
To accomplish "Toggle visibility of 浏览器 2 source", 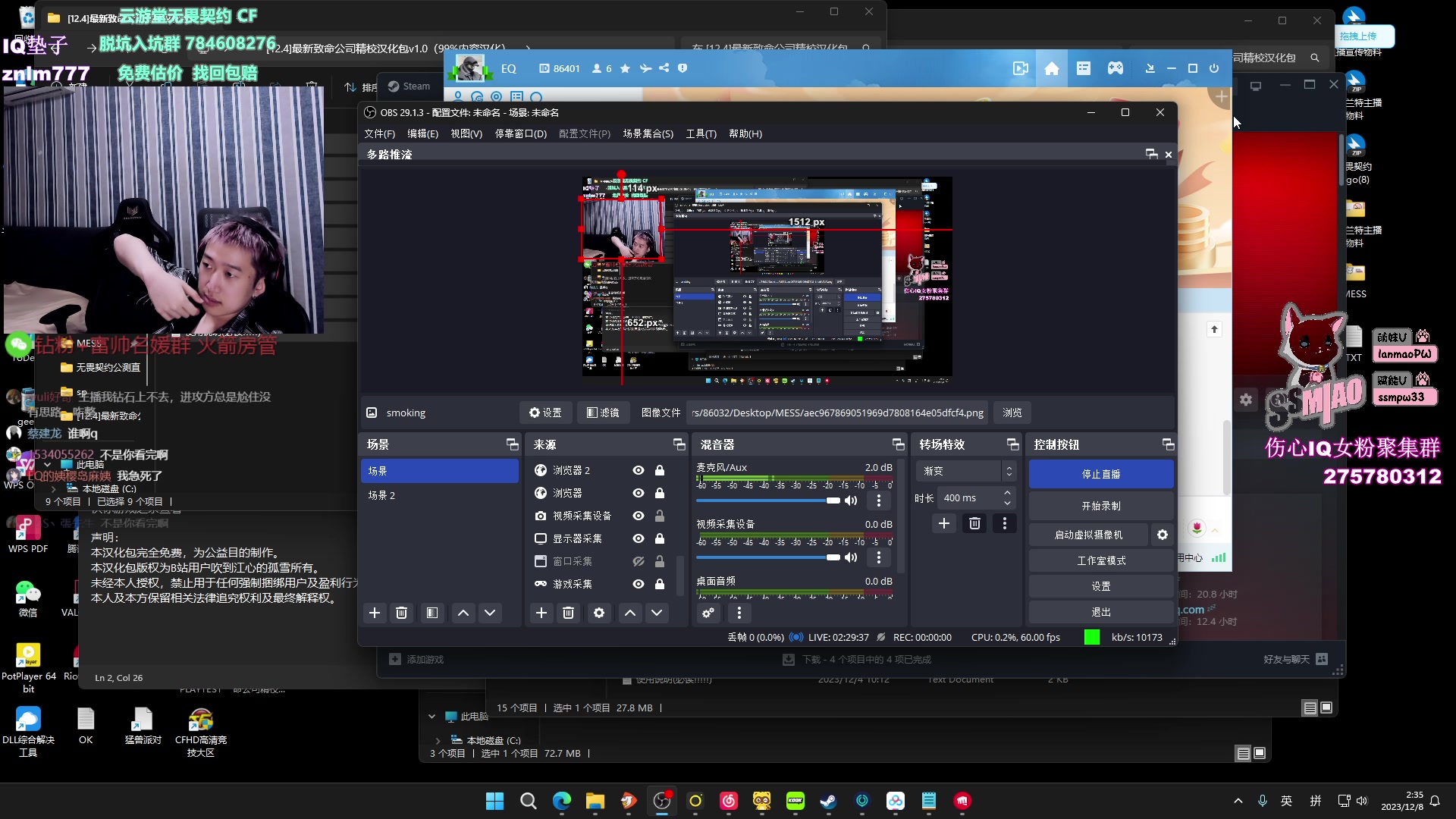I will click(639, 470).
